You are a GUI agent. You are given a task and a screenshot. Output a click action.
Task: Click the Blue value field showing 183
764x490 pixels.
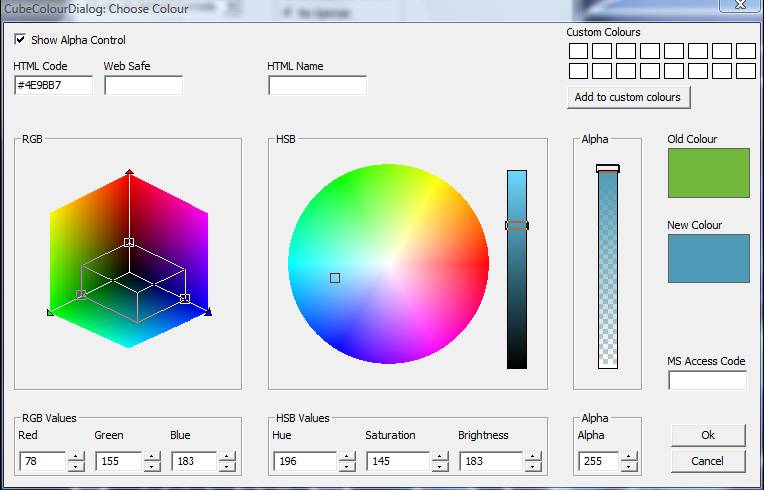[x=194, y=461]
